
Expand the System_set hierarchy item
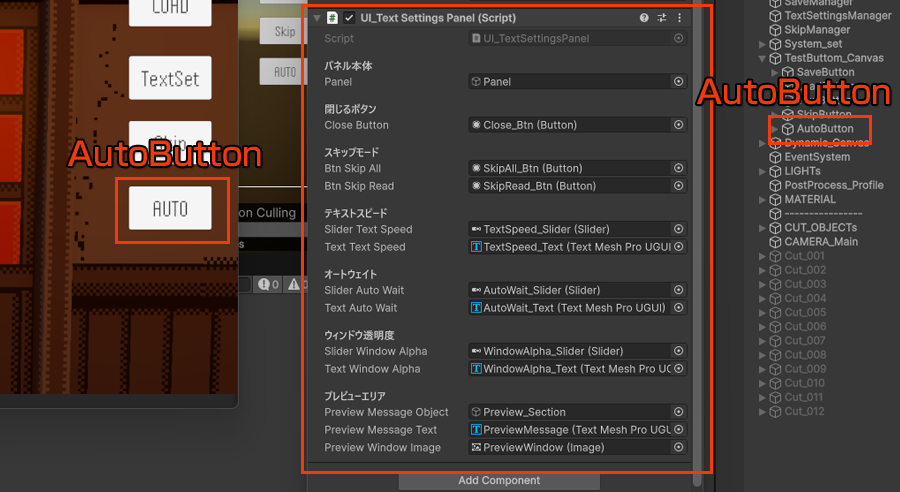tap(761, 44)
